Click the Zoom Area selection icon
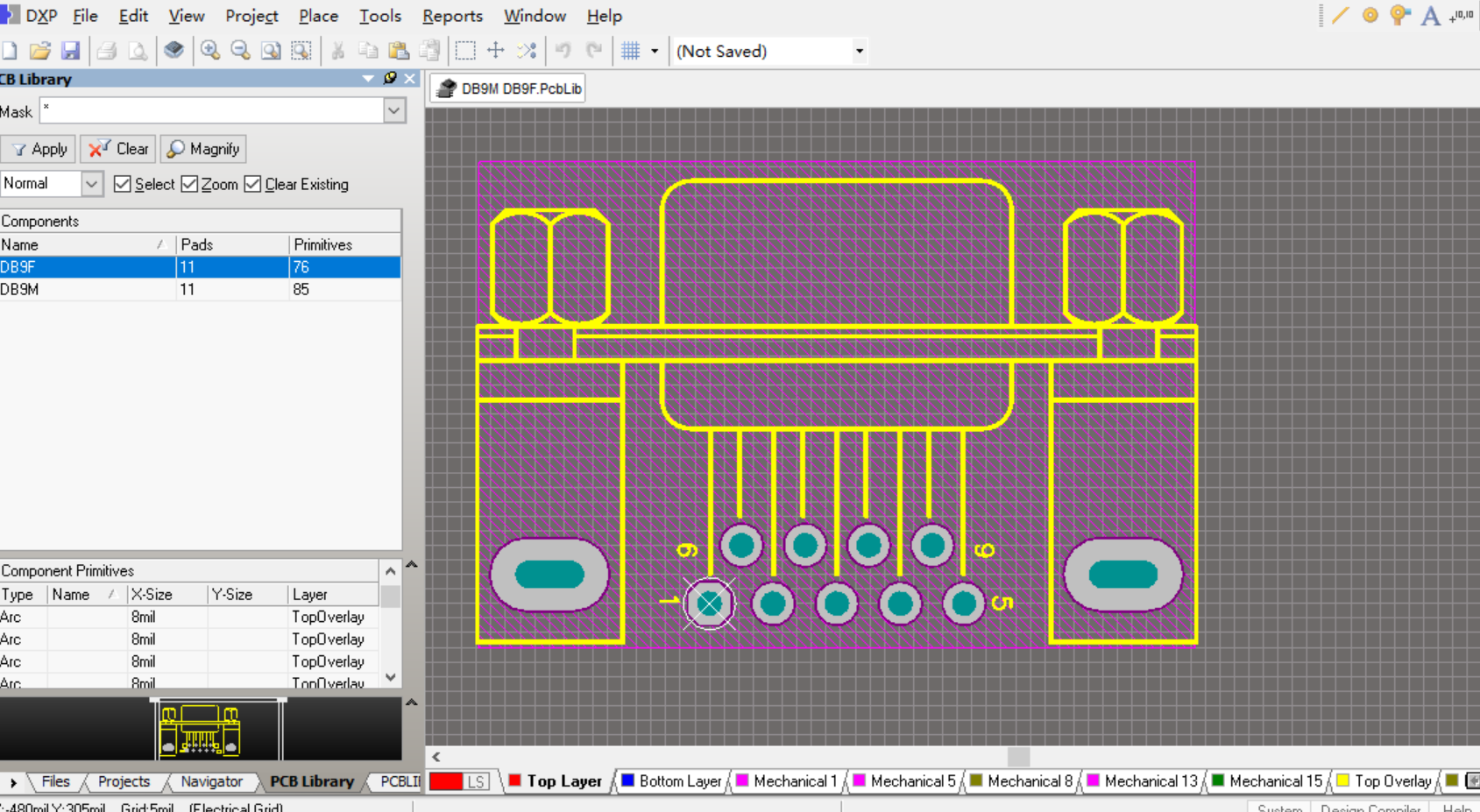The width and height of the screenshot is (1480, 812). click(x=301, y=51)
